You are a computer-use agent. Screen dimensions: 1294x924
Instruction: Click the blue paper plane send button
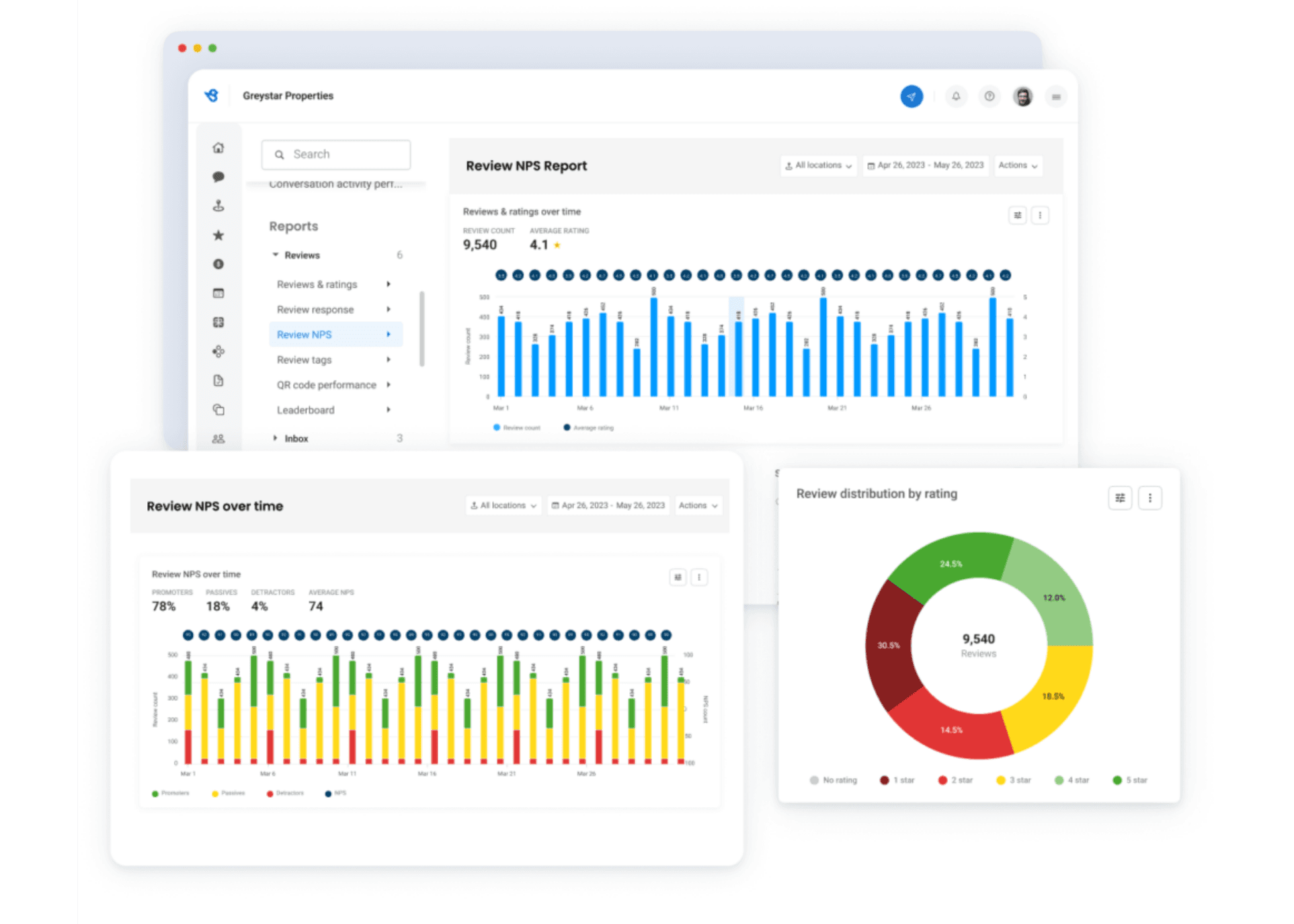click(911, 97)
